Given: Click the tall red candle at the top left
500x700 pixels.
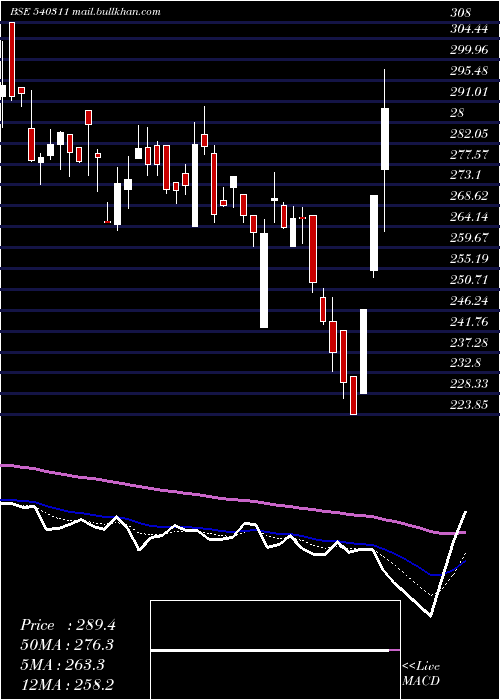Looking at the screenshot, I should (12, 59).
